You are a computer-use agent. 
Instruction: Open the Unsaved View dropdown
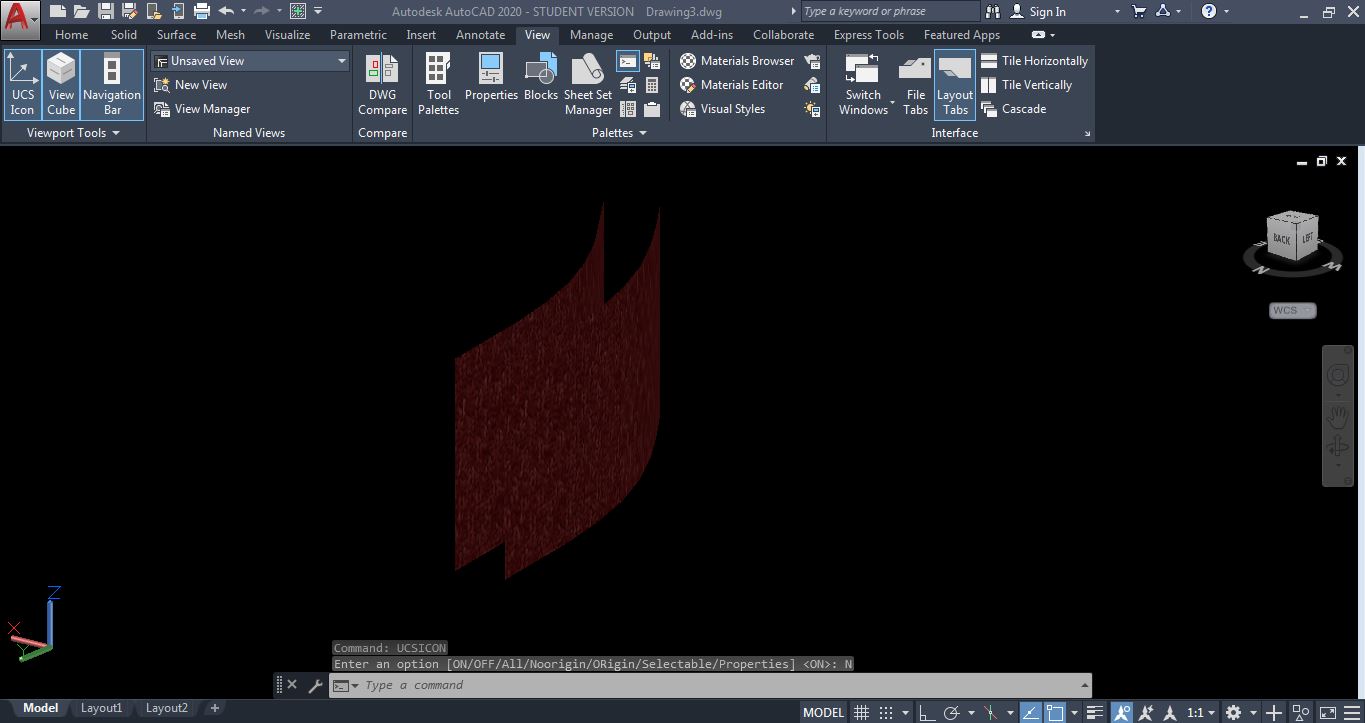[342, 60]
